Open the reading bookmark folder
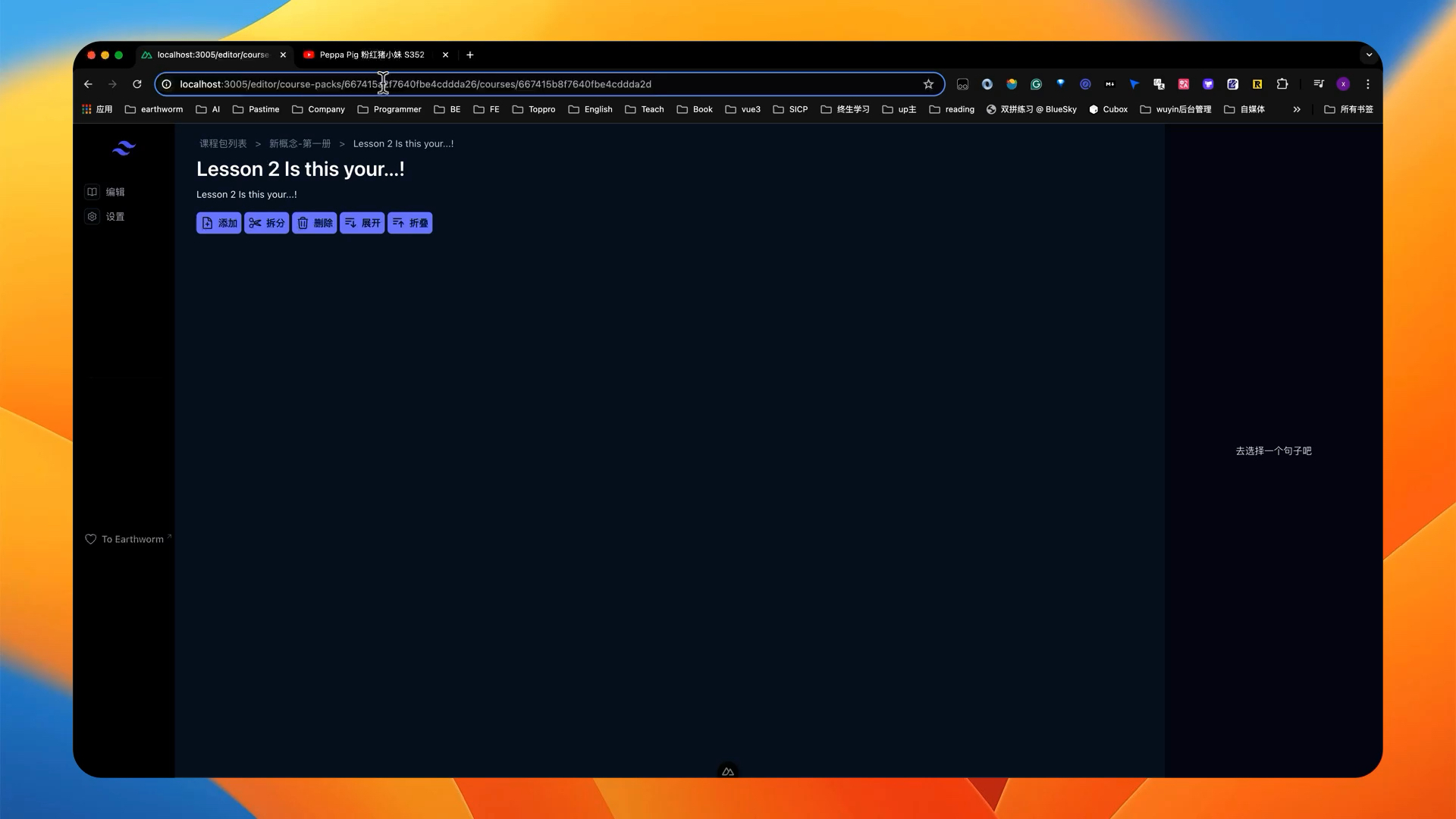The width and height of the screenshot is (1456, 819). (952, 109)
